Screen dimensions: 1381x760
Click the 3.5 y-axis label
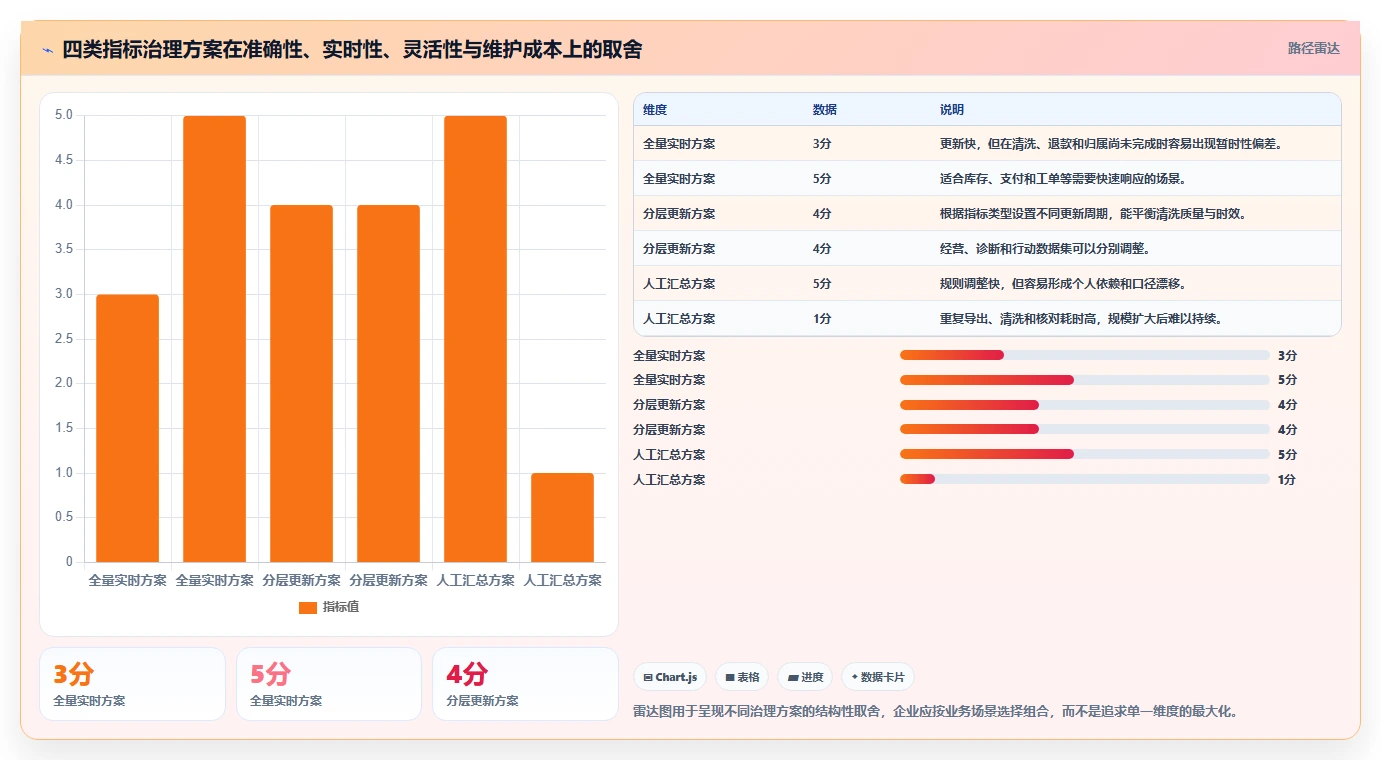(x=64, y=249)
